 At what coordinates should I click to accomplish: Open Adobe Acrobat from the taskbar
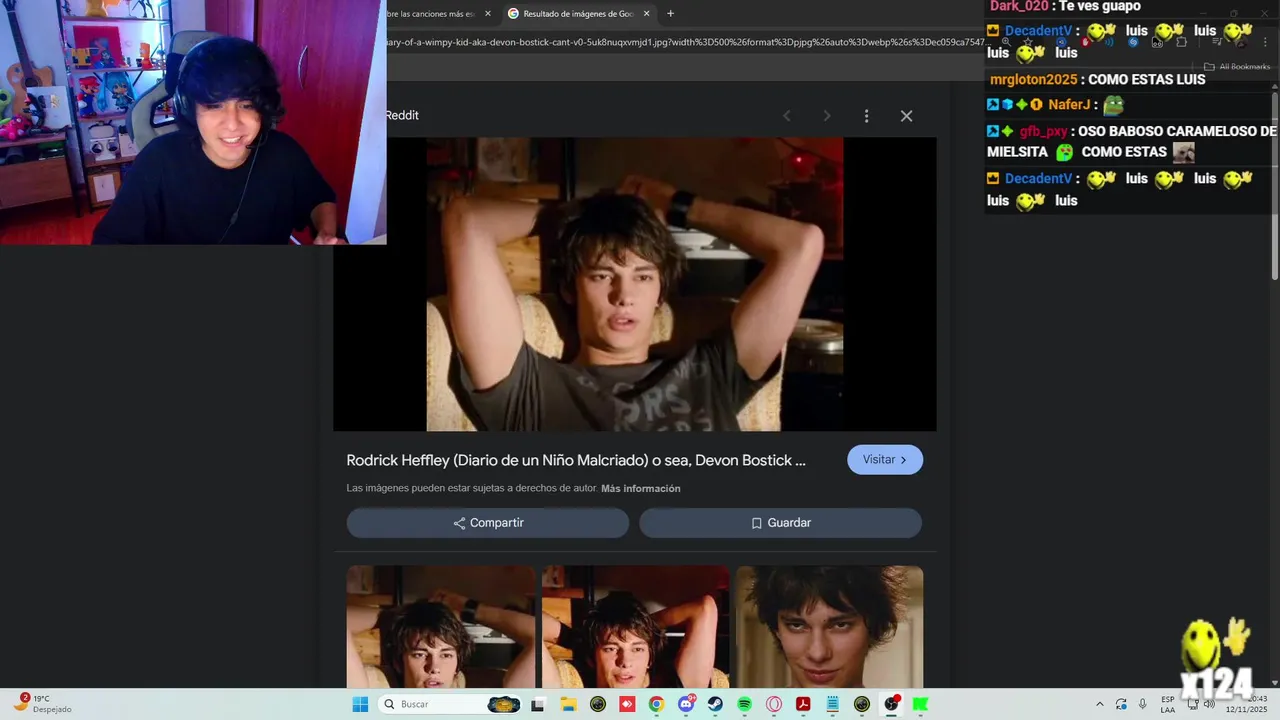tap(803, 704)
